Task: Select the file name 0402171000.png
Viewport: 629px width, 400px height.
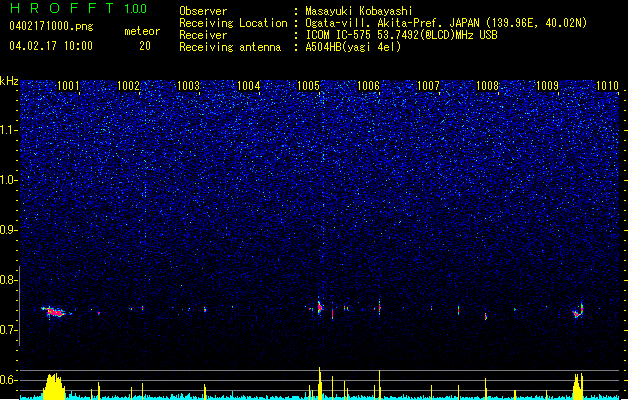Action: [x=51, y=26]
